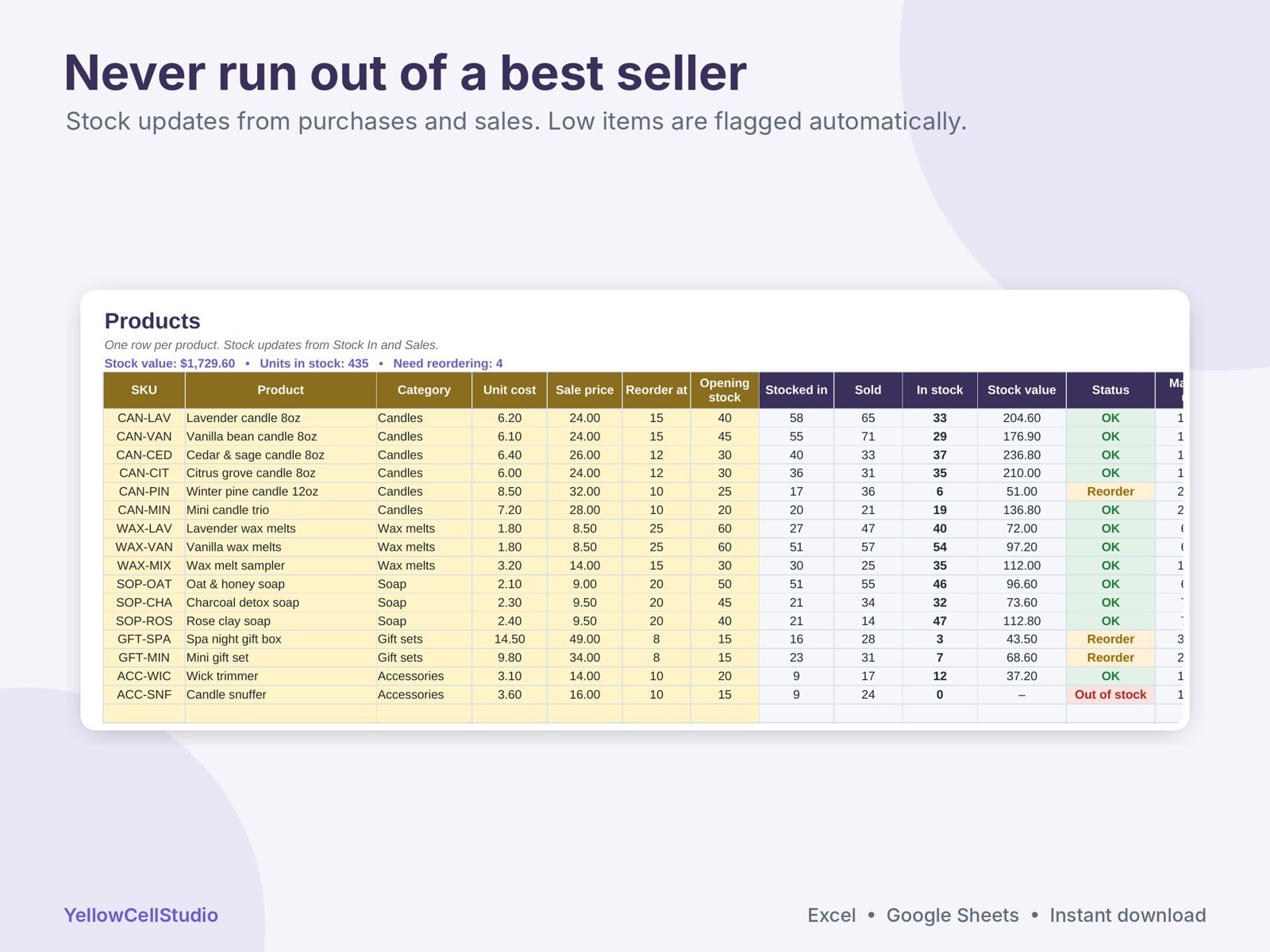Select the "Lavender candle 8oz" product cell
Screen dimensions: 1270x952
point(280,418)
